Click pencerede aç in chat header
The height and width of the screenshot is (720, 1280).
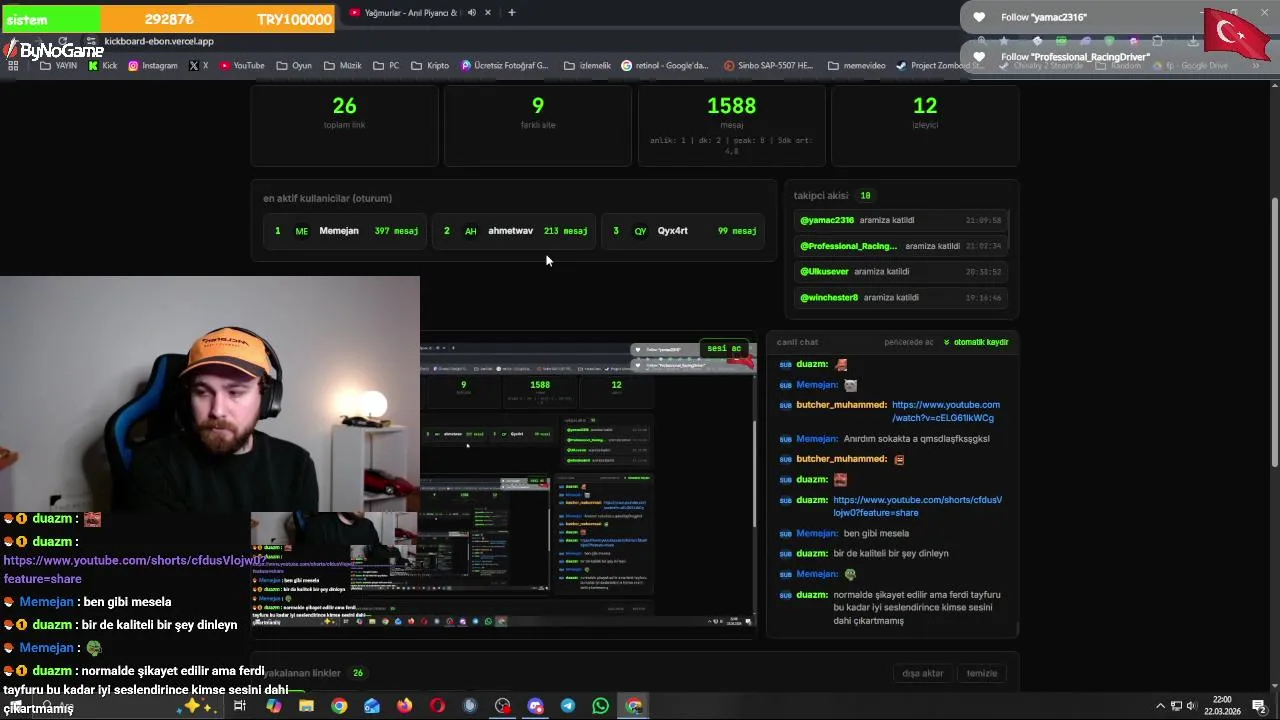point(909,342)
